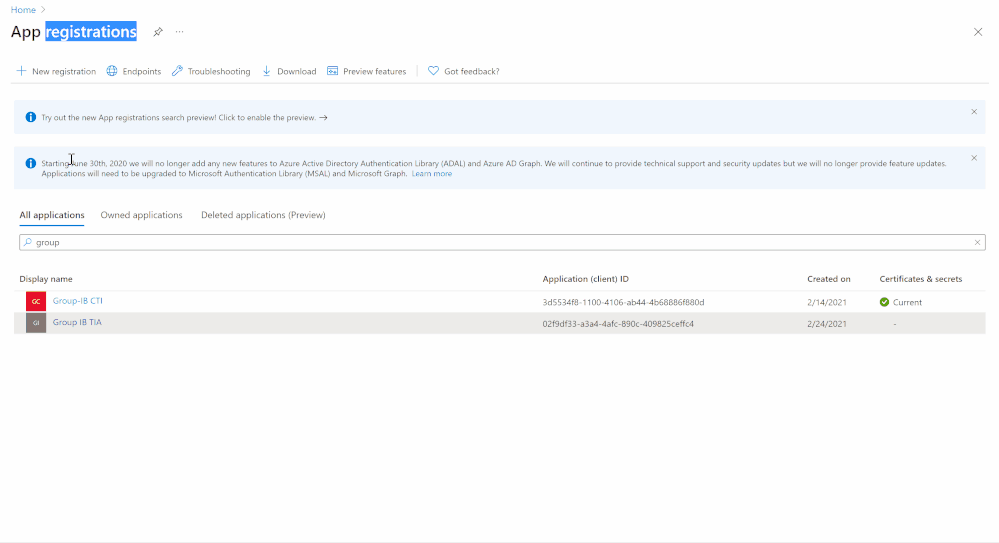Click the Got feedback heart icon

click(x=433, y=71)
